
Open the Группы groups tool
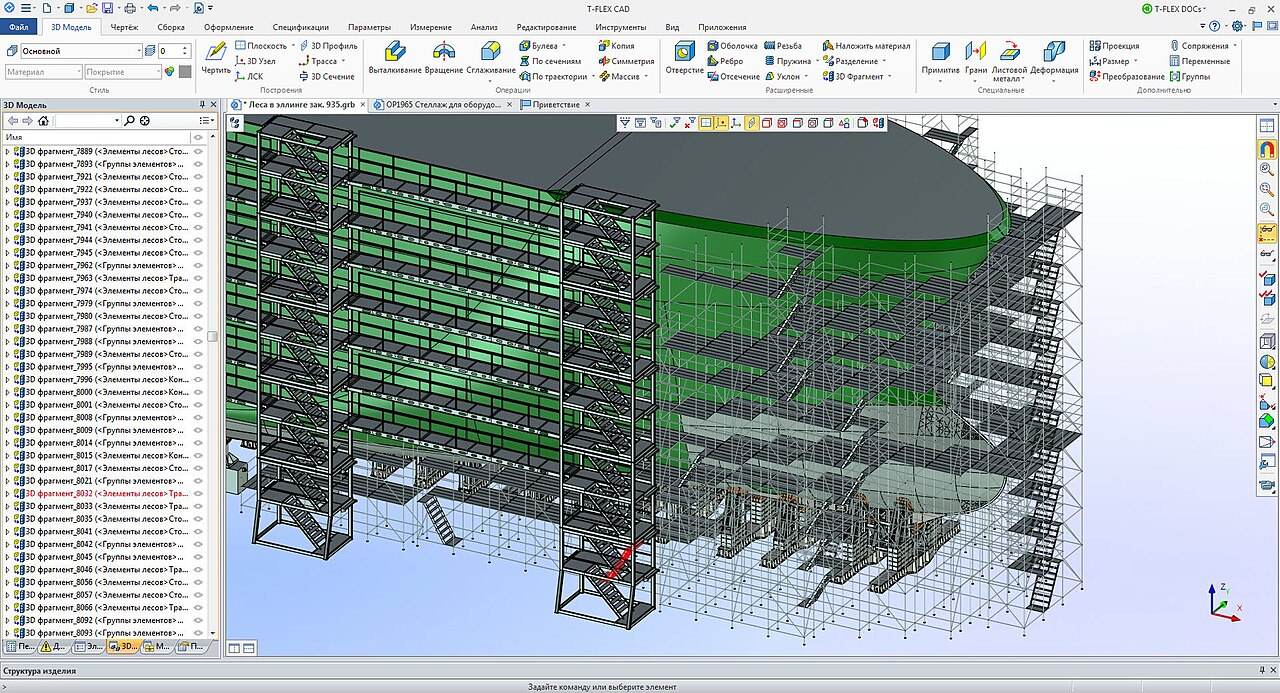(x=1188, y=76)
